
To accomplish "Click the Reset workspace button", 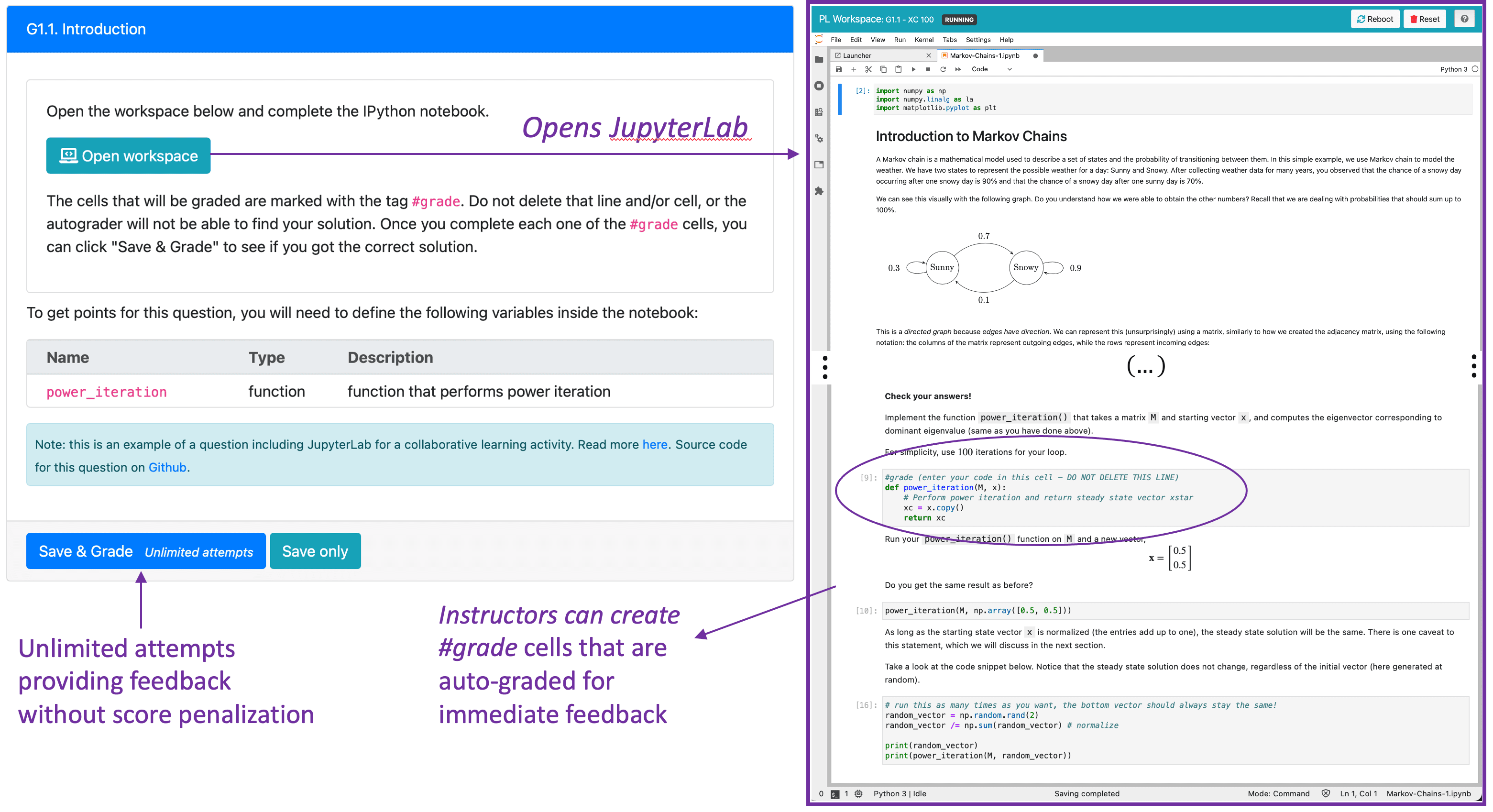I will pyautogui.click(x=1425, y=19).
